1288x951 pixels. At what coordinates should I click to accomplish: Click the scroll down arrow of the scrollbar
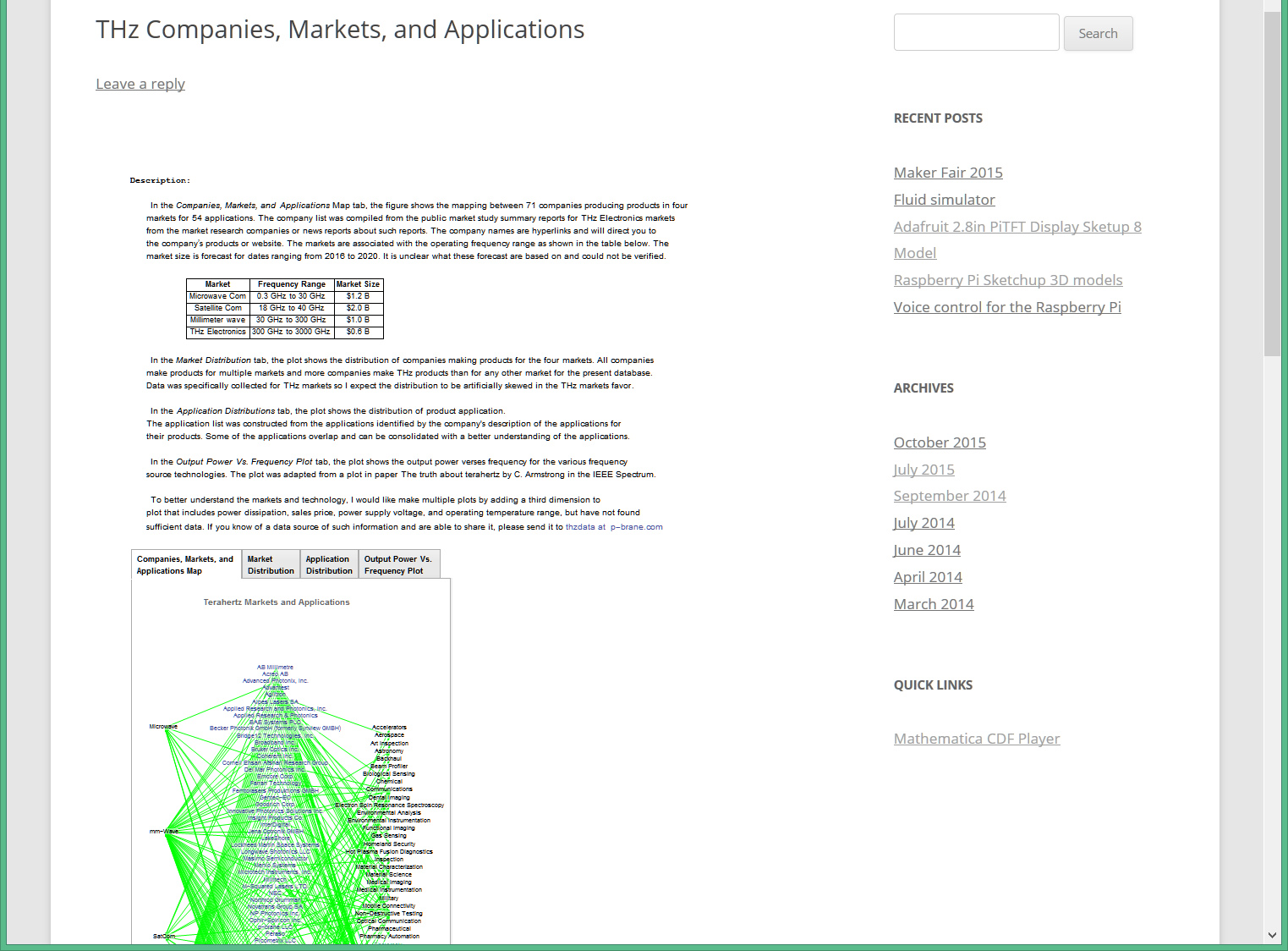[x=1272, y=935]
